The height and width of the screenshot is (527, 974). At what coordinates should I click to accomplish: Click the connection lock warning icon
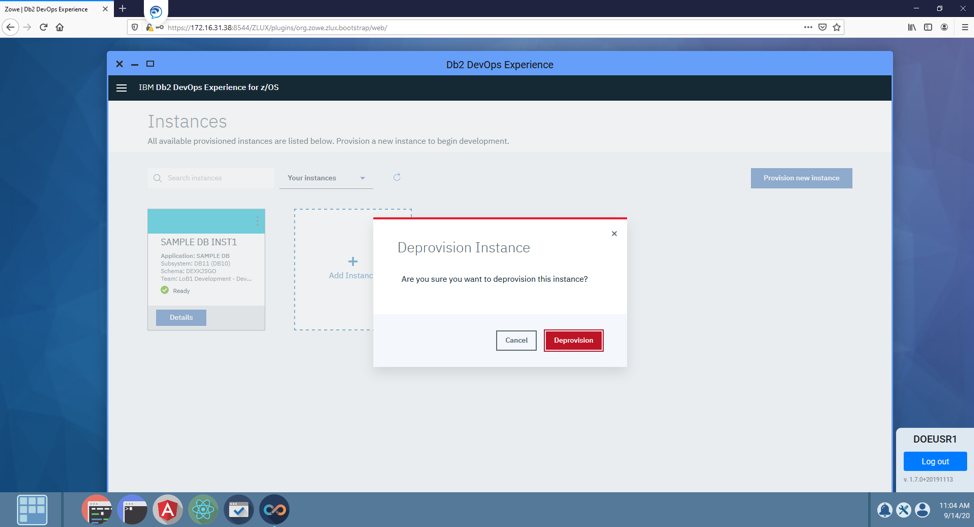(x=149, y=27)
